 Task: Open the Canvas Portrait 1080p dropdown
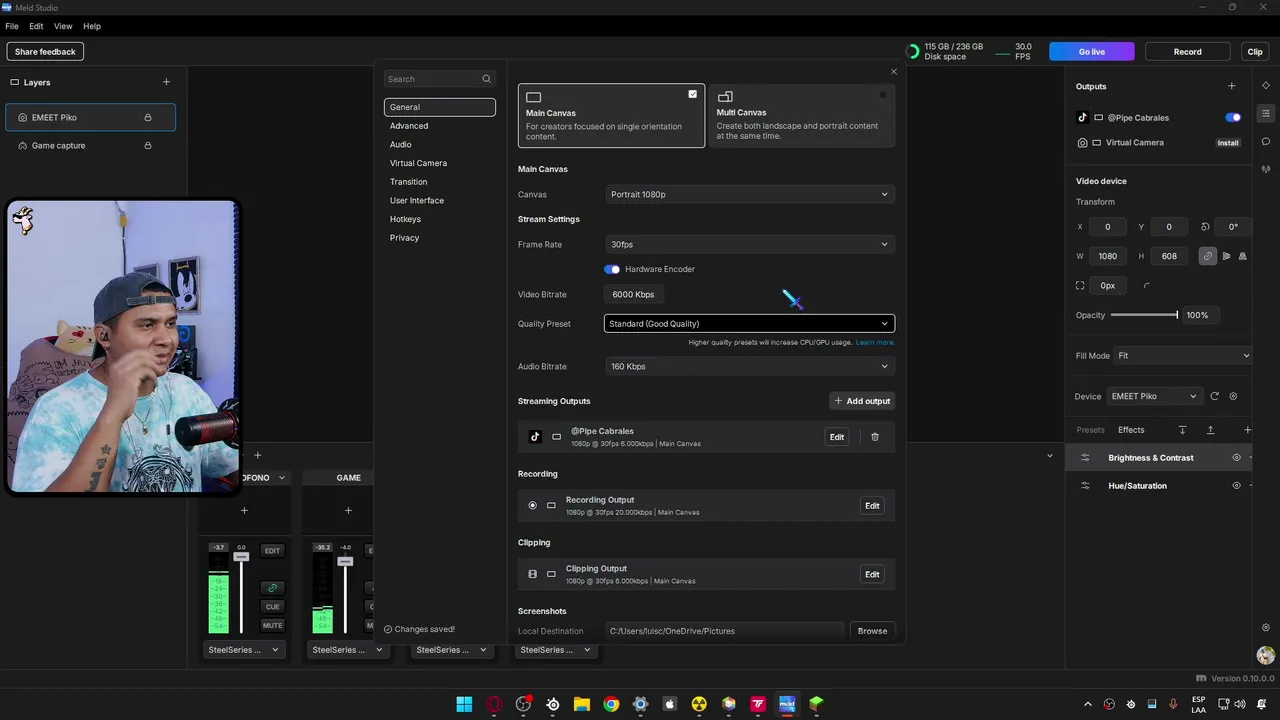point(749,194)
